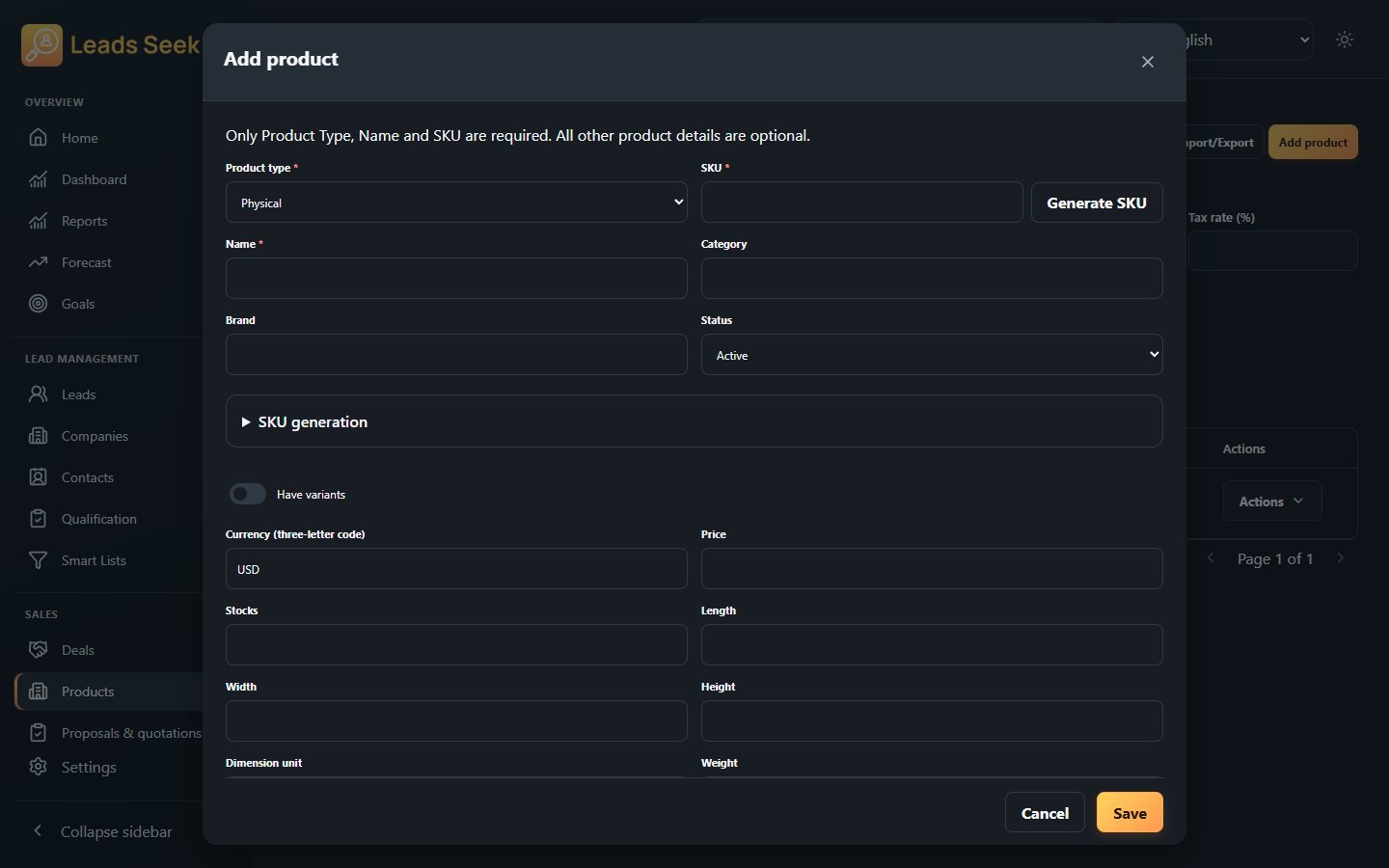Click the Stocks input field
The image size is (1389, 868).
(x=456, y=645)
